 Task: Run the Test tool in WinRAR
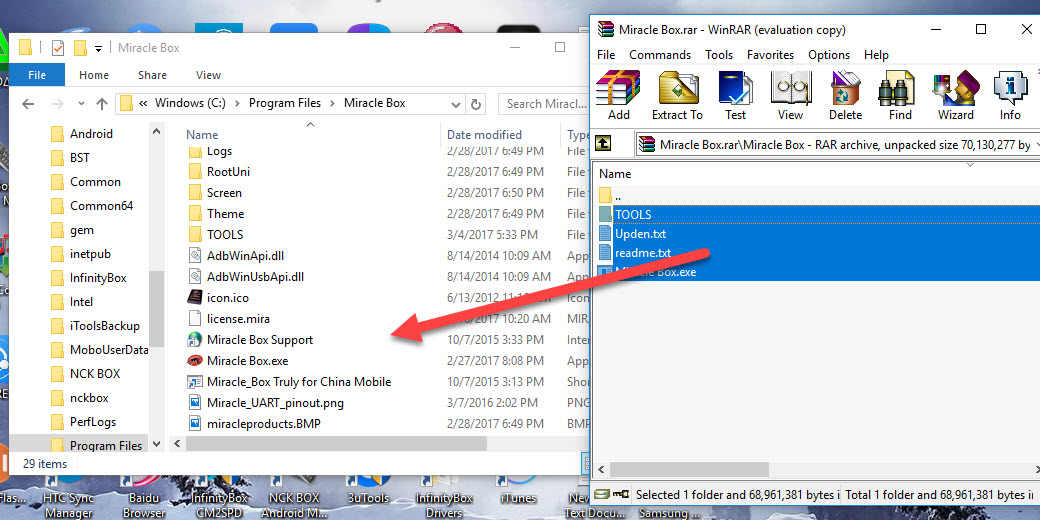click(x=735, y=96)
